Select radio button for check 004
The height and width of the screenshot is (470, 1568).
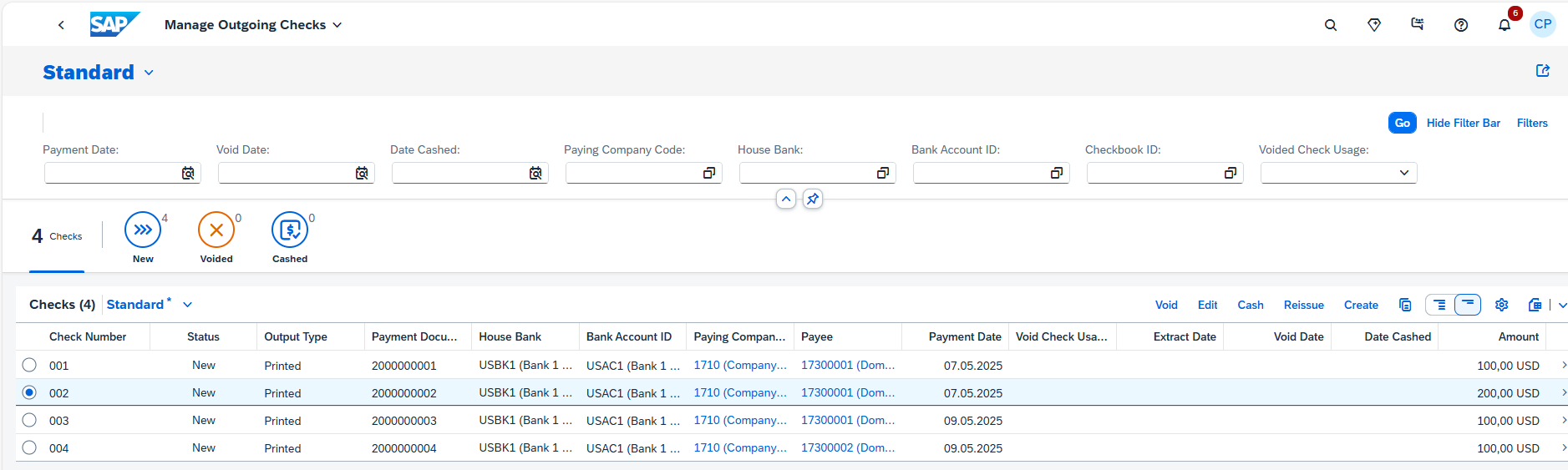(29, 447)
